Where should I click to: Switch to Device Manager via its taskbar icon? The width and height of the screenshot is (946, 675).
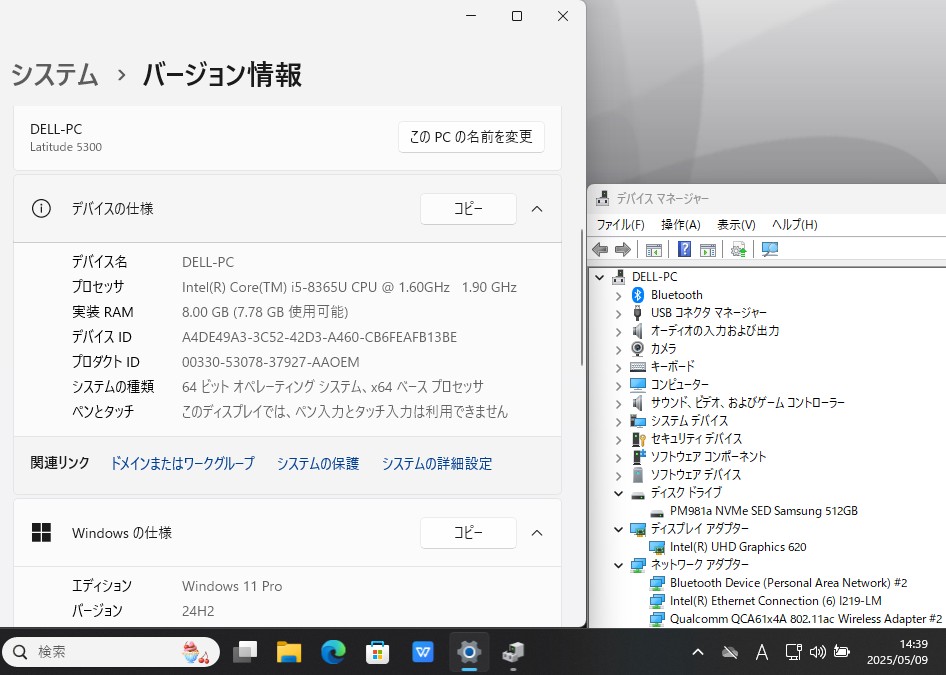[x=513, y=651]
